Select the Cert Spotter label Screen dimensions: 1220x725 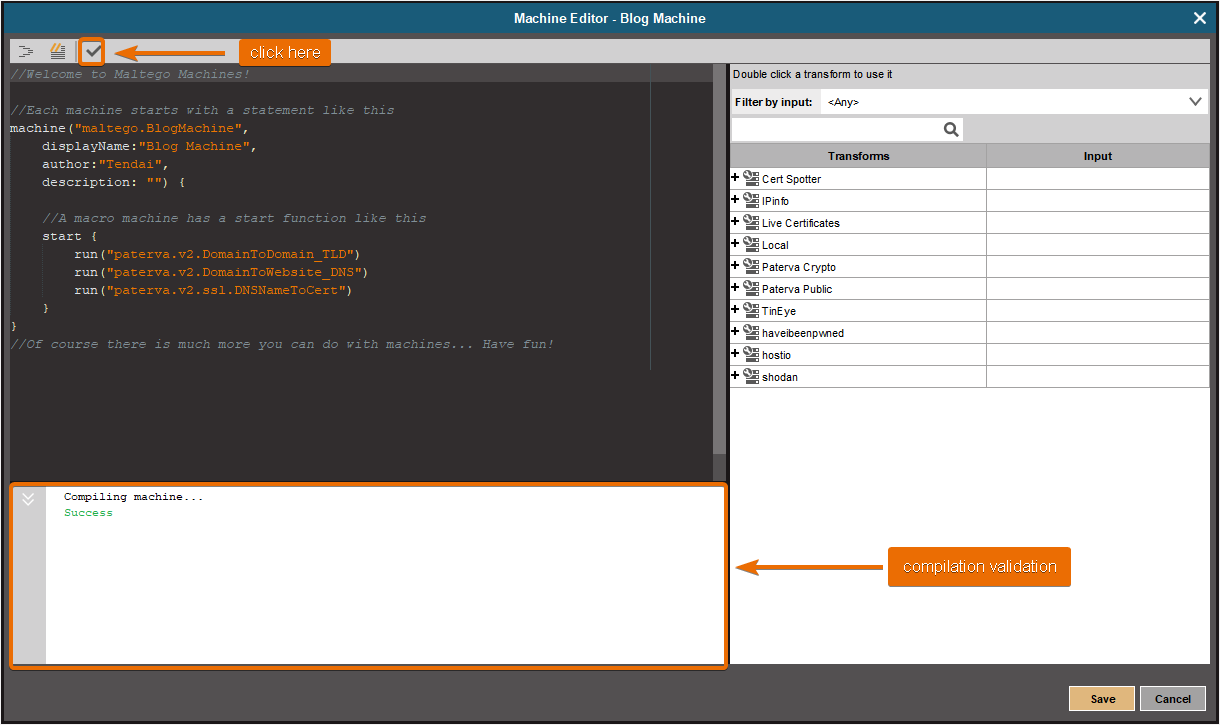(791, 179)
